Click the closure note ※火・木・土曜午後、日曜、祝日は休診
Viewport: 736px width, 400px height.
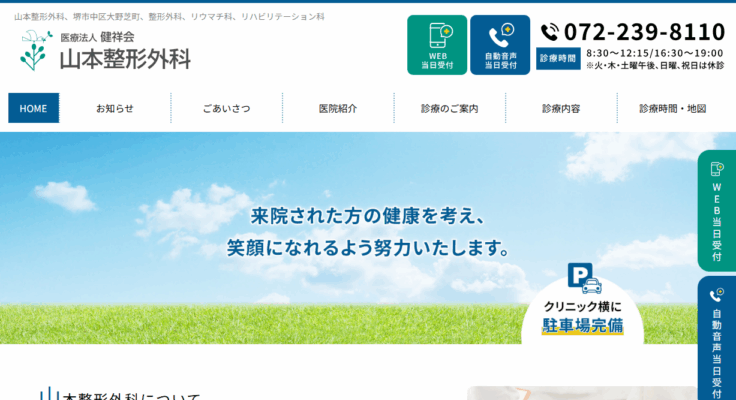(x=655, y=66)
